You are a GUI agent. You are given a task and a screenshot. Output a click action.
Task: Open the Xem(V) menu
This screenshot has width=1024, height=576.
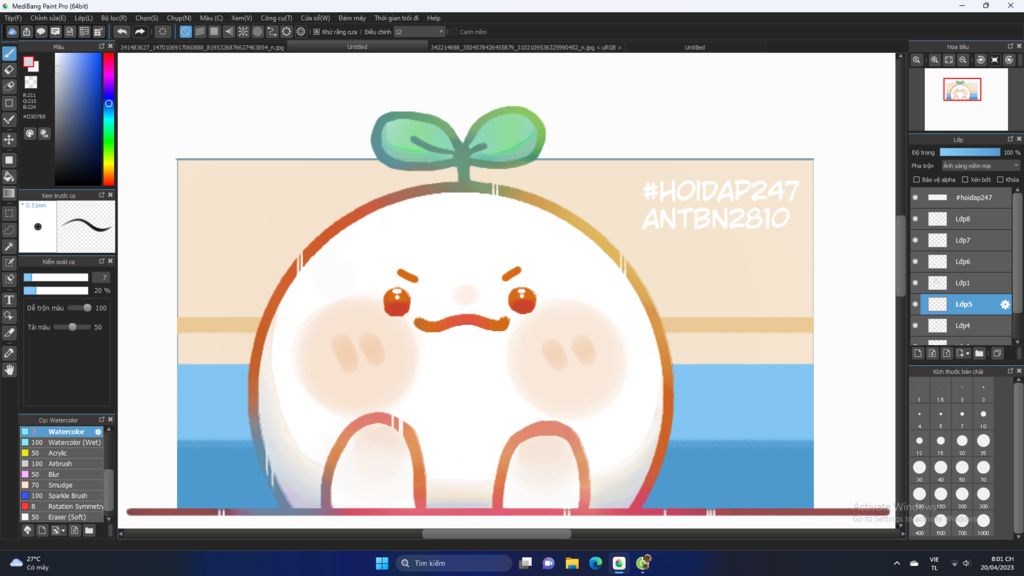pos(241,18)
